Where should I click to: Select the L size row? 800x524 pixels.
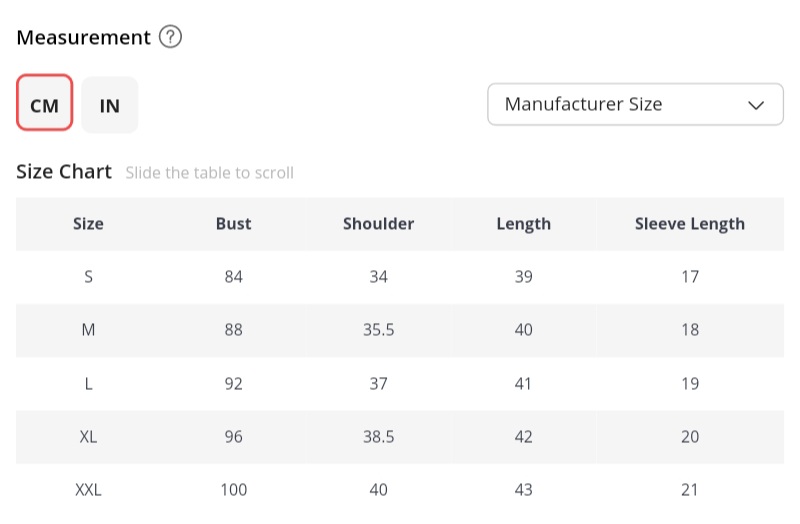click(x=88, y=383)
